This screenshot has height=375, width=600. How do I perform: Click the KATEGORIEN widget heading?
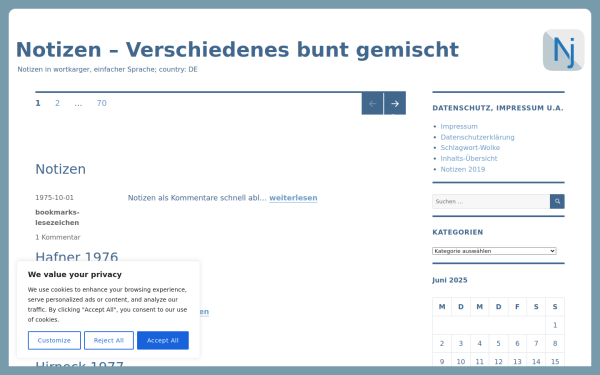[458, 232]
